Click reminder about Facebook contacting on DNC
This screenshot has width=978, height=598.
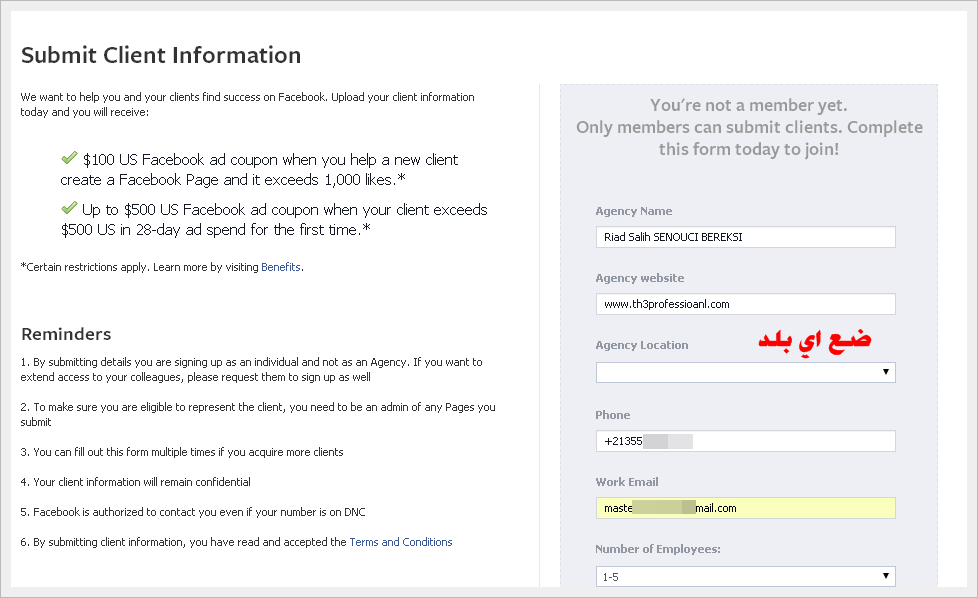point(193,512)
